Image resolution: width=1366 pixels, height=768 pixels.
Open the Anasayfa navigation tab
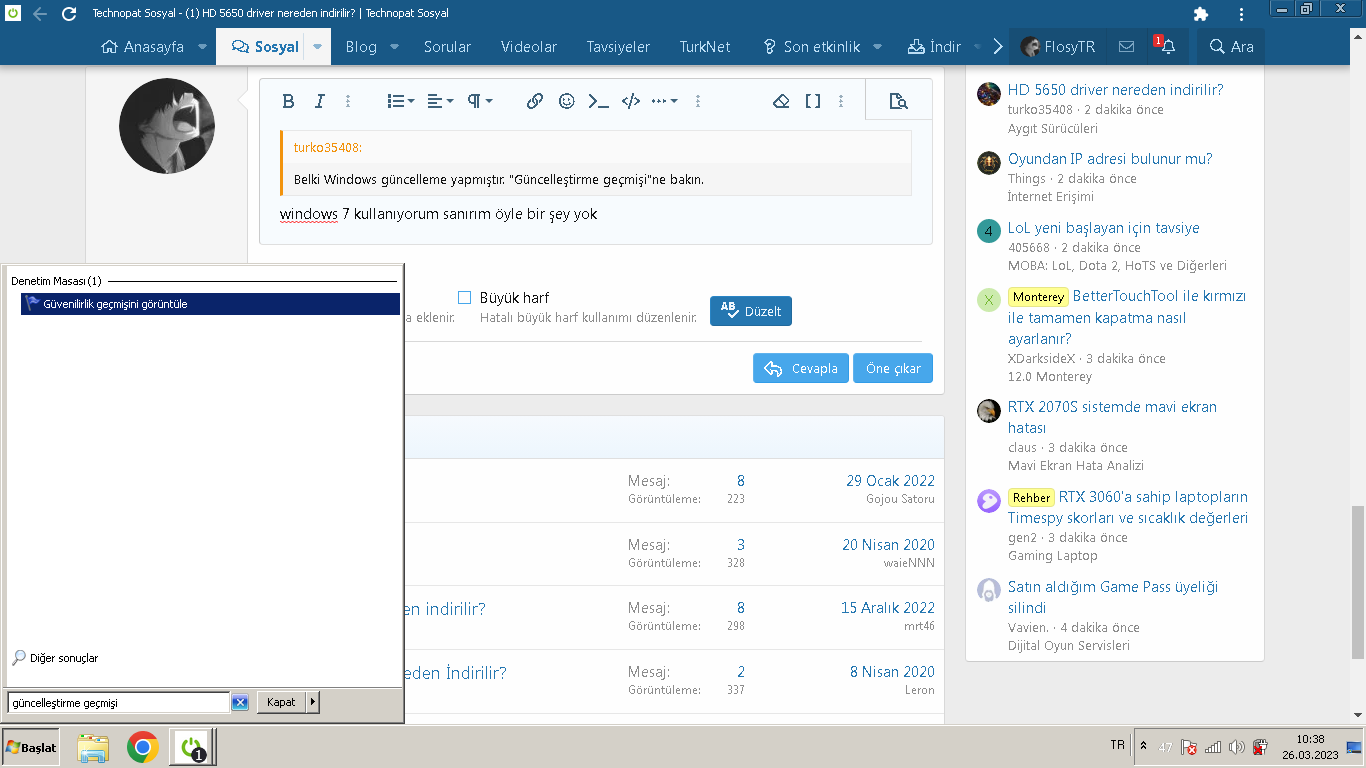click(x=143, y=47)
